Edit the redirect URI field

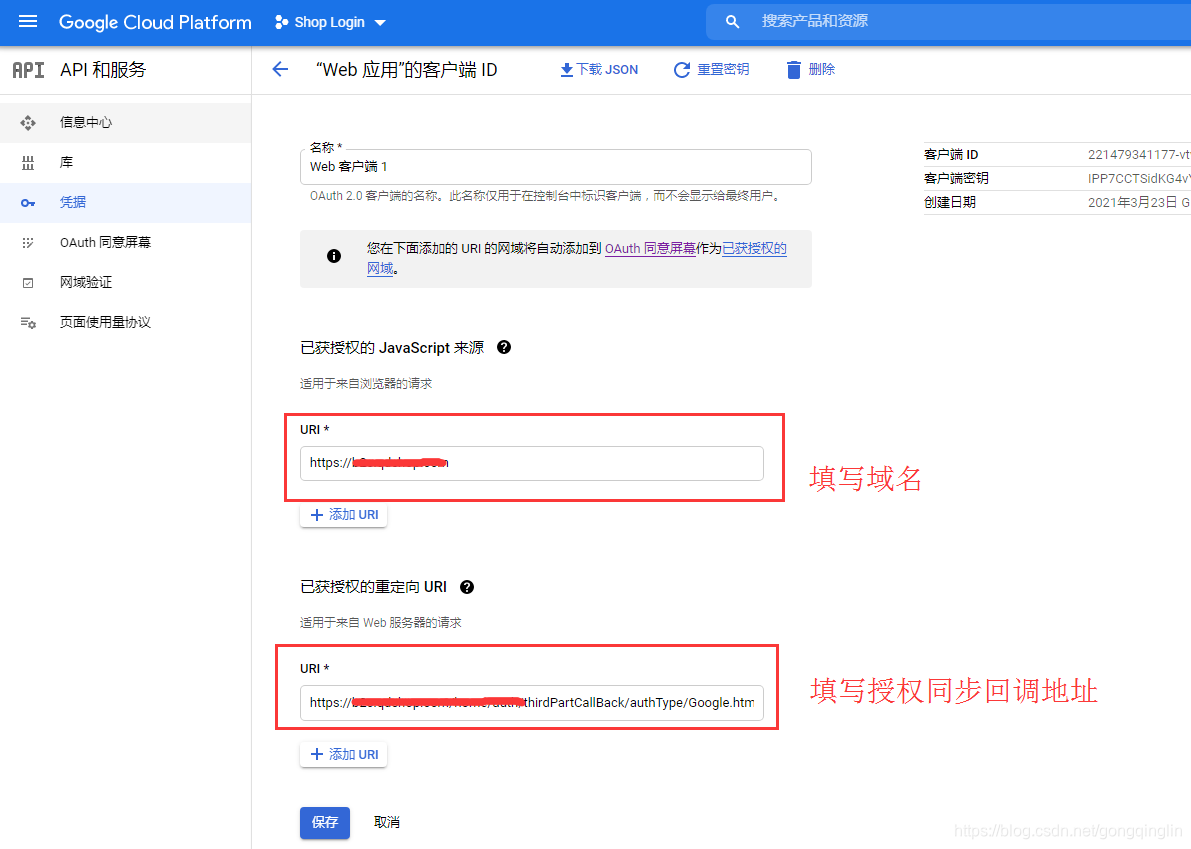coord(532,702)
